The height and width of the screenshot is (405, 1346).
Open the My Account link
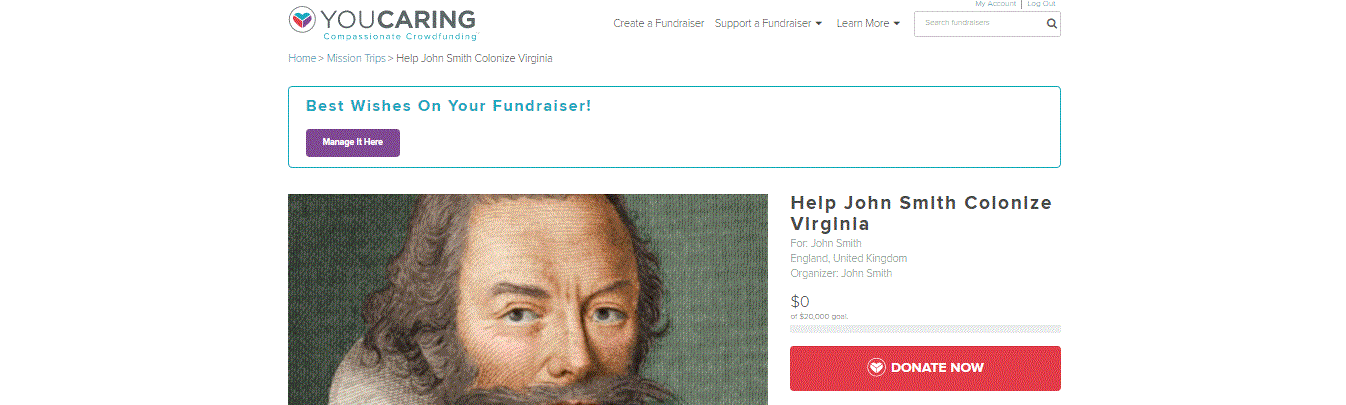pyautogui.click(x=995, y=4)
